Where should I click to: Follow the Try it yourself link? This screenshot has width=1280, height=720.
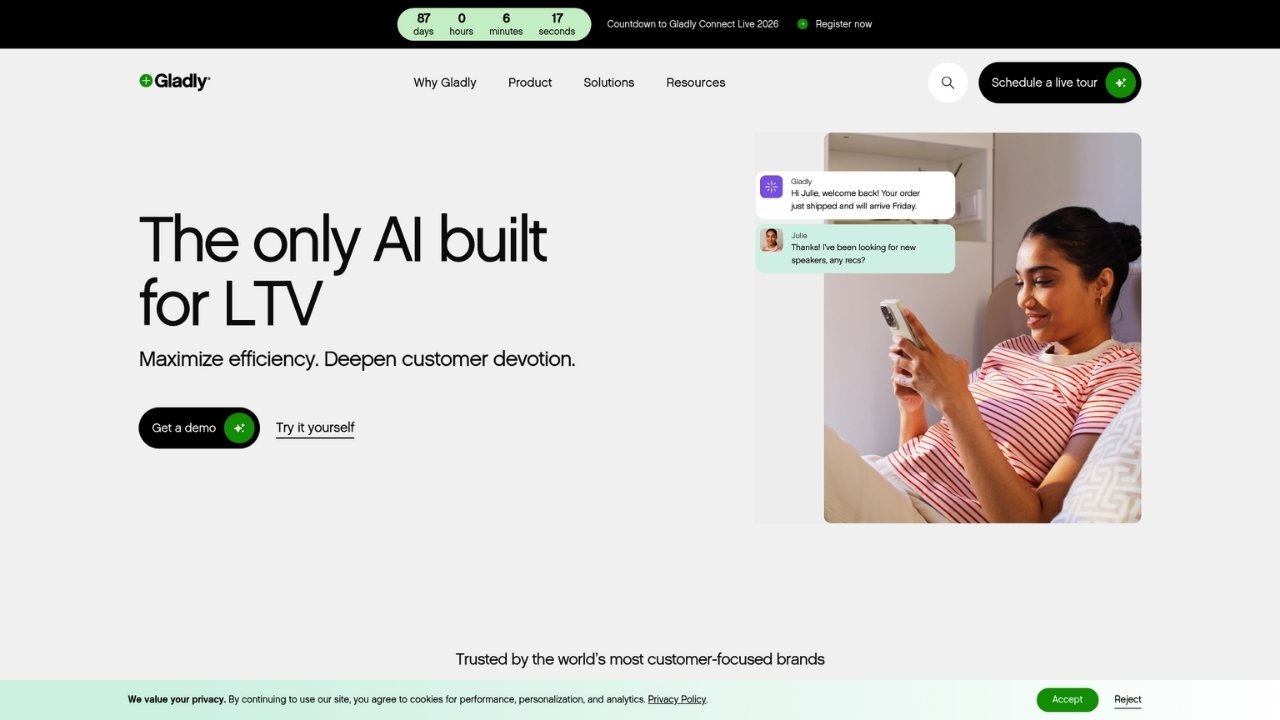click(315, 428)
